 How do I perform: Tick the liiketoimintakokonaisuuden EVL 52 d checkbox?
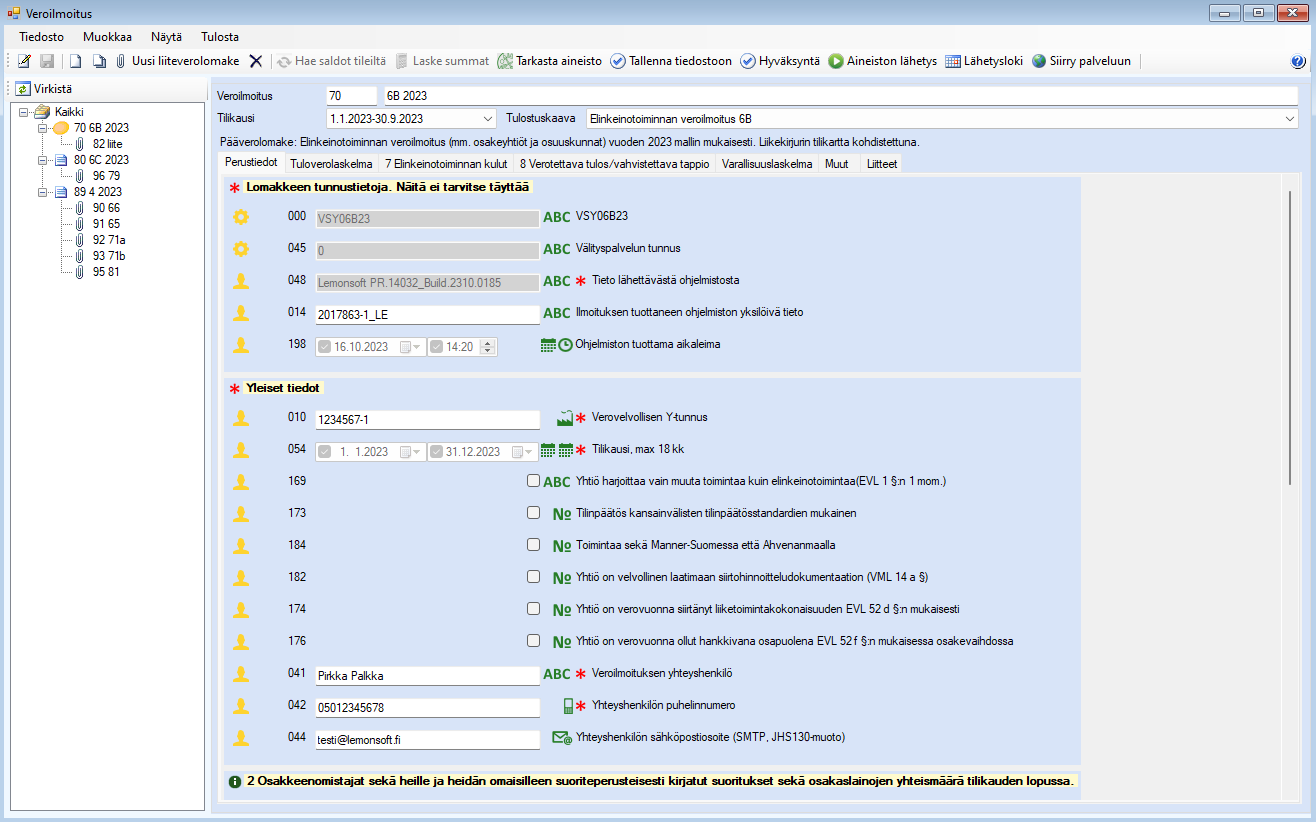[x=533, y=608]
